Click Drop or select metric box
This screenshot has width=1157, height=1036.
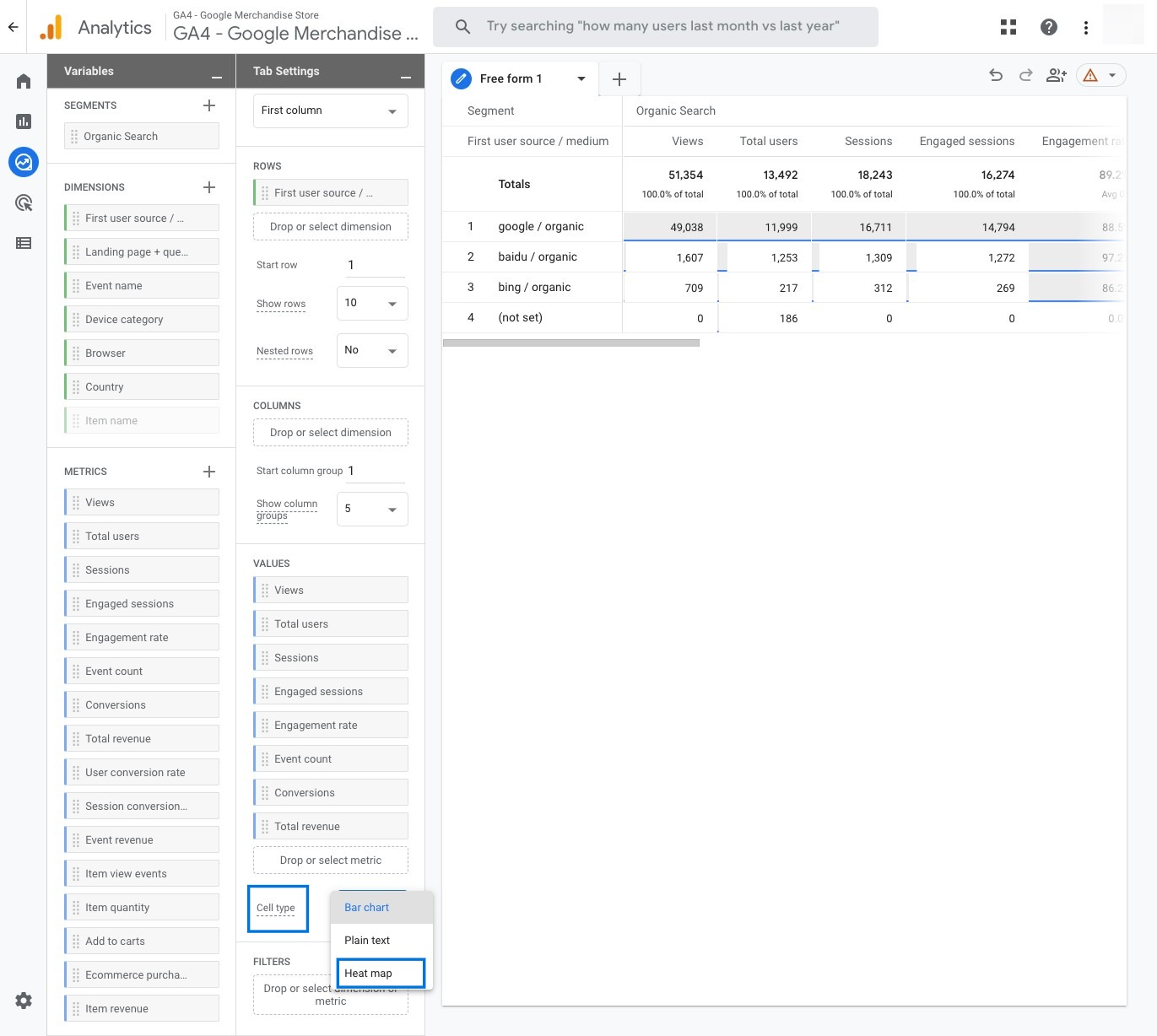coord(331,861)
